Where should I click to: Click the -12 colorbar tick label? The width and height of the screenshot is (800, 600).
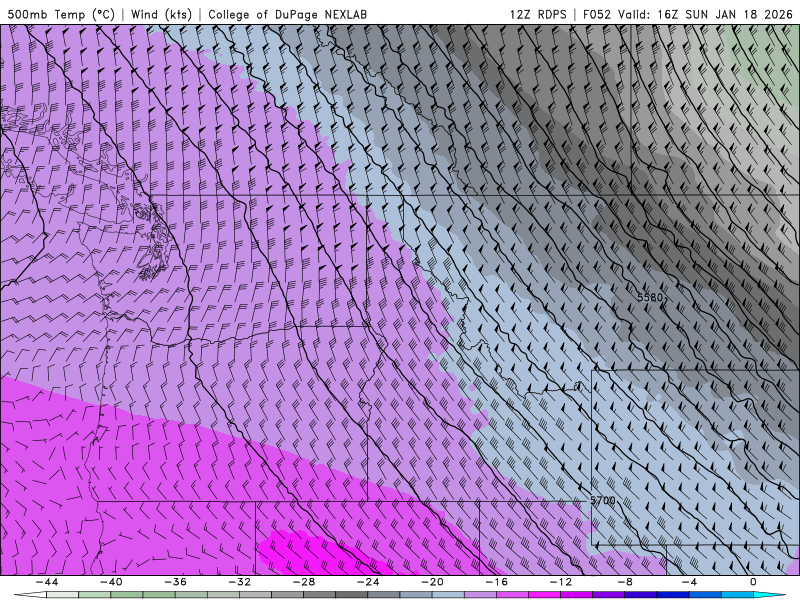point(561,582)
